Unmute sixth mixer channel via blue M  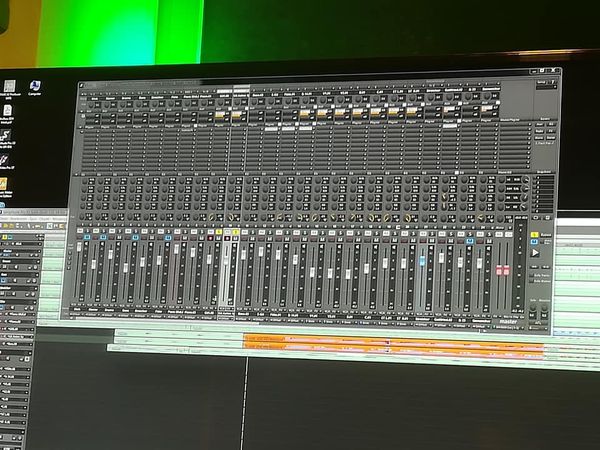coord(168,238)
